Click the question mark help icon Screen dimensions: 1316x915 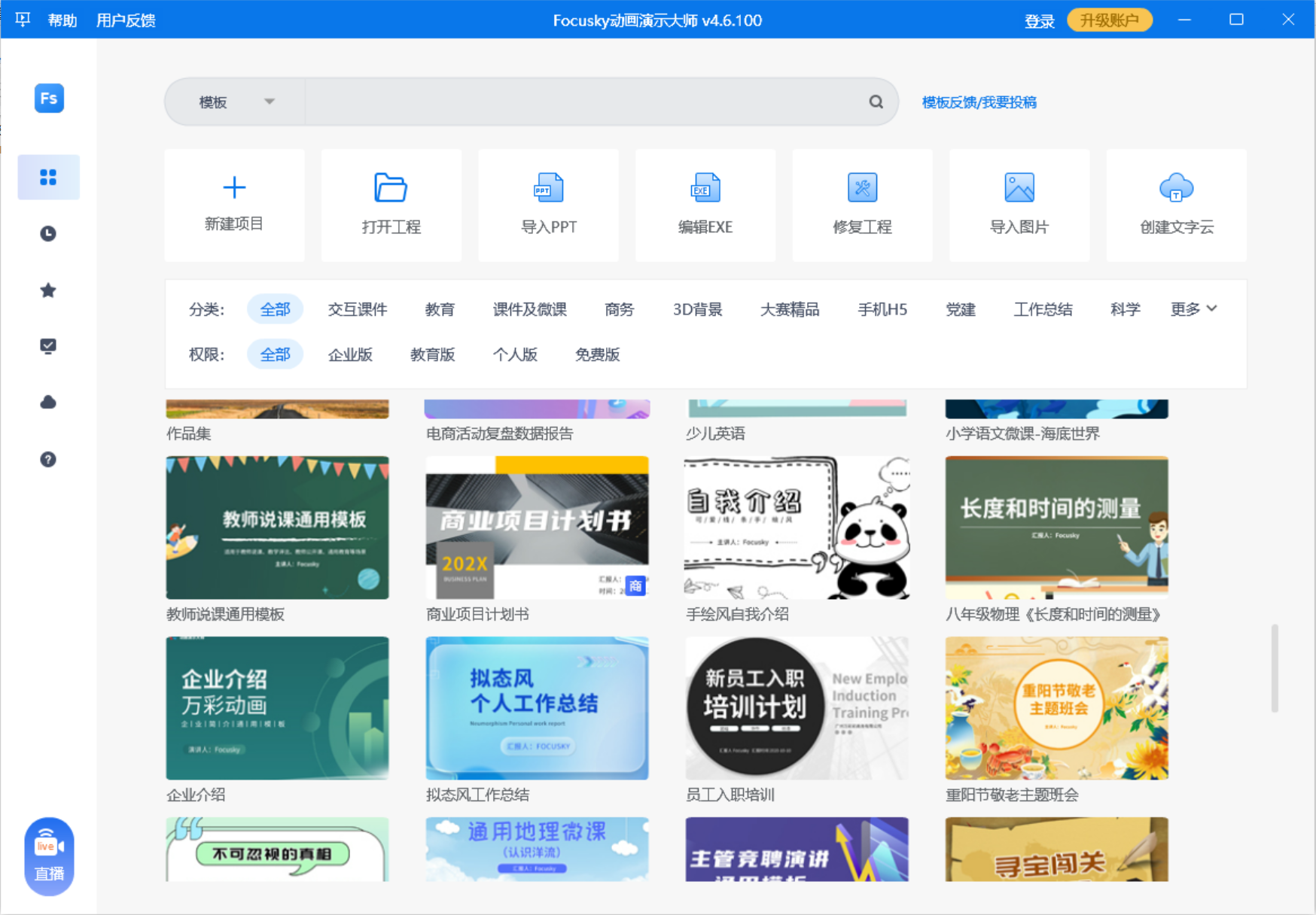(x=48, y=459)
